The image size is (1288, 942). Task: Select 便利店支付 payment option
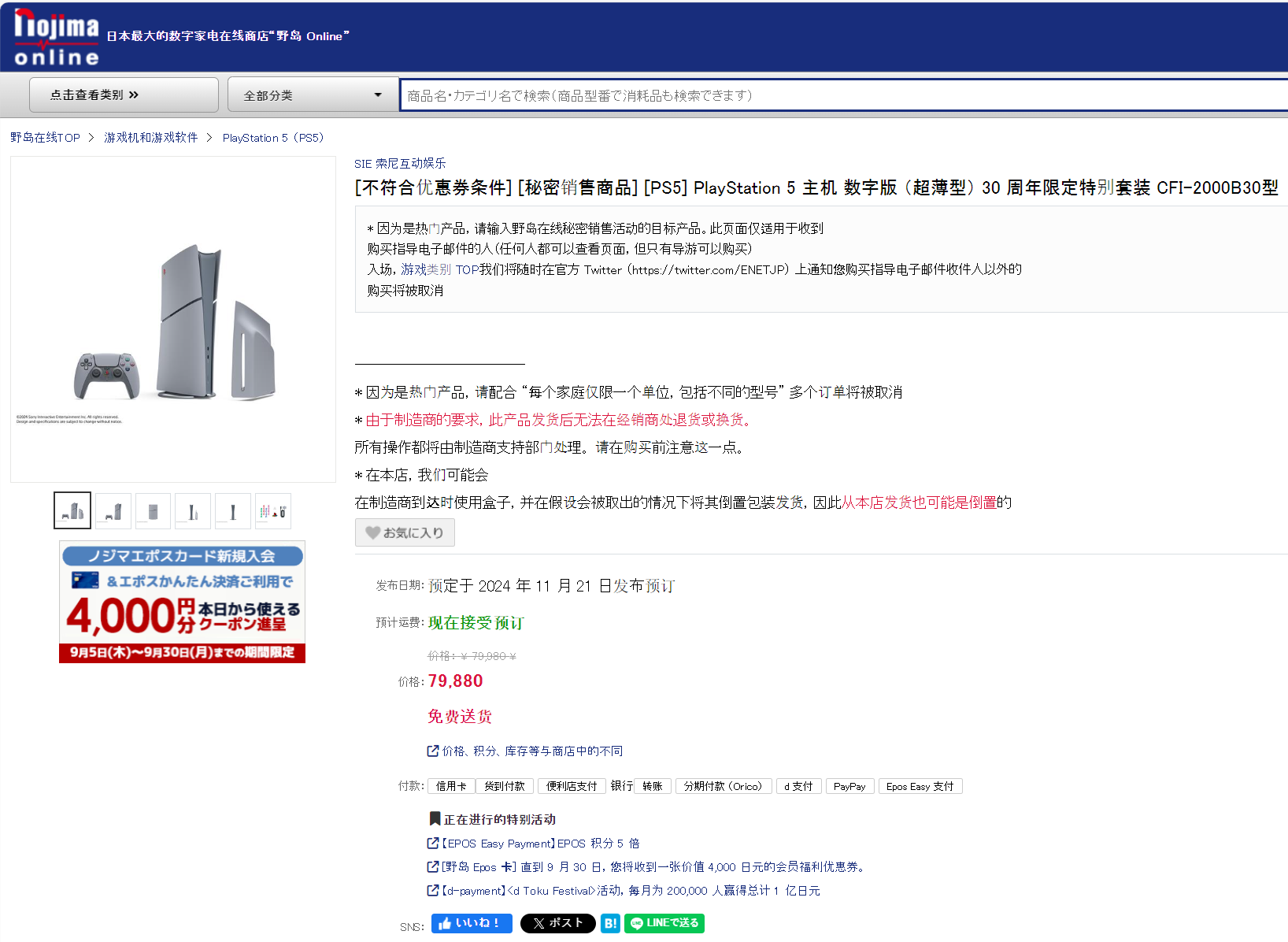pyautogui.click(x=572, y=786)
